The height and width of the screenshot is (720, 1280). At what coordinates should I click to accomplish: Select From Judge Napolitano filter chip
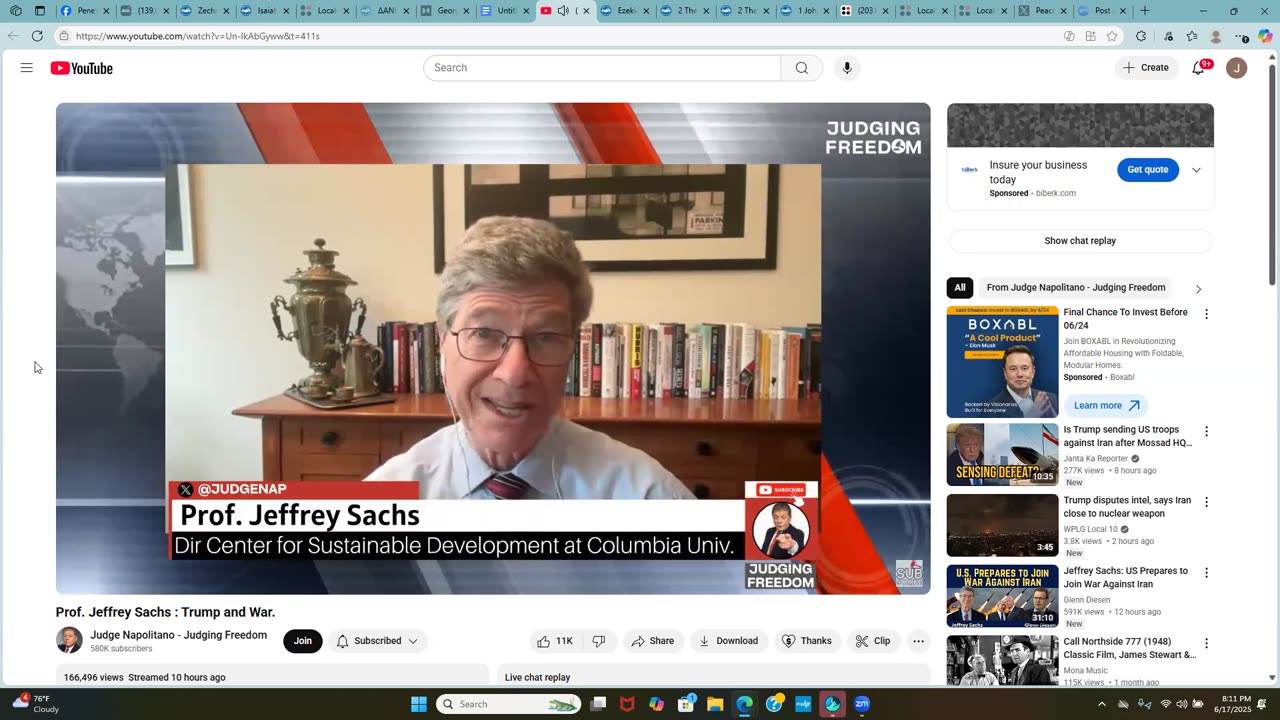coord(1076,288)
